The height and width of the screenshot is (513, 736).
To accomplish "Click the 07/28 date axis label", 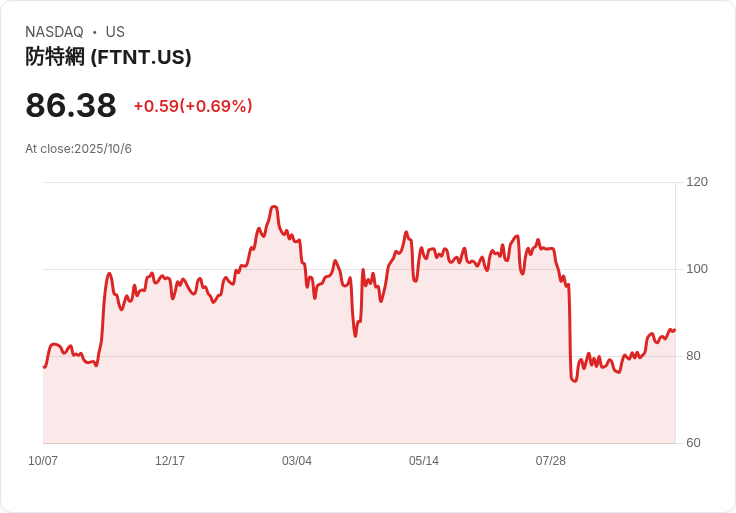I will tap(551, 460).
